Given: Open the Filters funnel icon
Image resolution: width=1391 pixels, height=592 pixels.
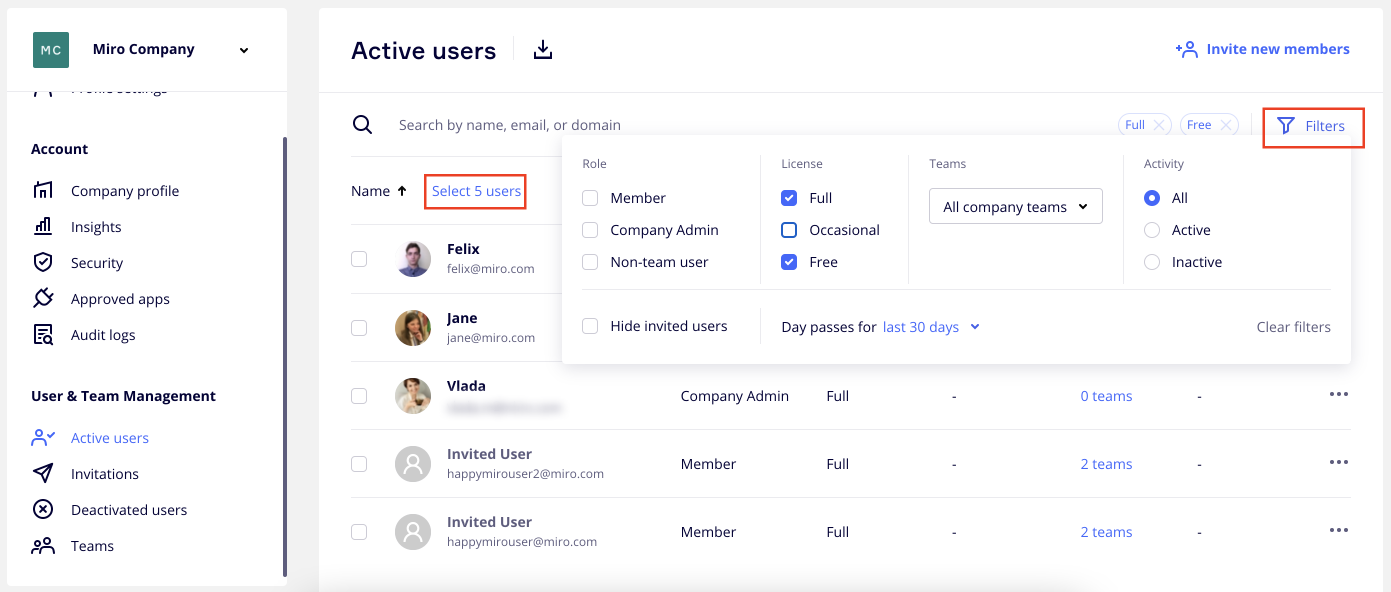Looking at the screenshot, I should point(1286,126).
